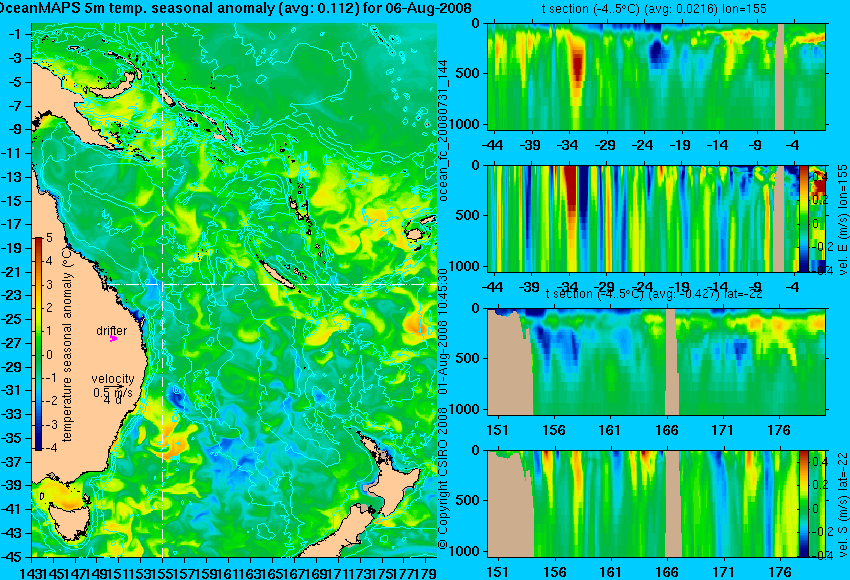The width and height of the screenshot is (850, 580).
Task: Click the 'drifter' legend label
Action: coord(112,330)
